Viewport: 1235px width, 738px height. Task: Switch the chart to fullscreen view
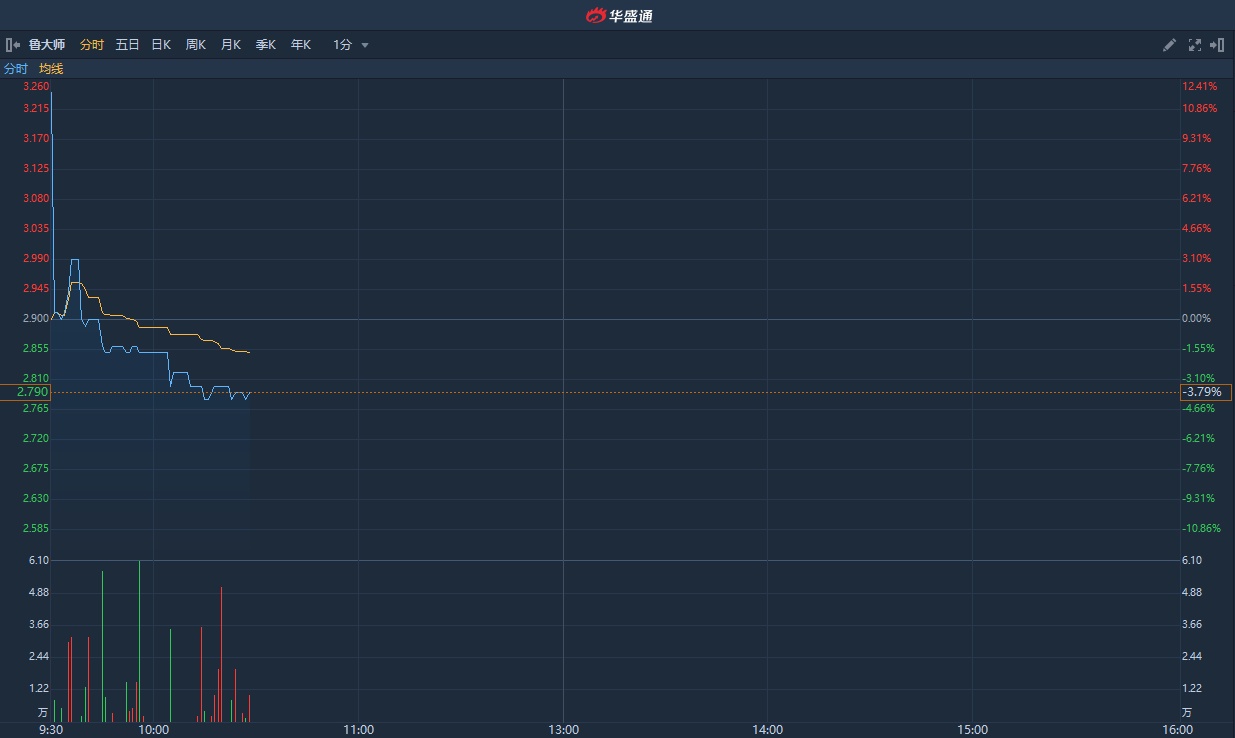[1194, 45]
